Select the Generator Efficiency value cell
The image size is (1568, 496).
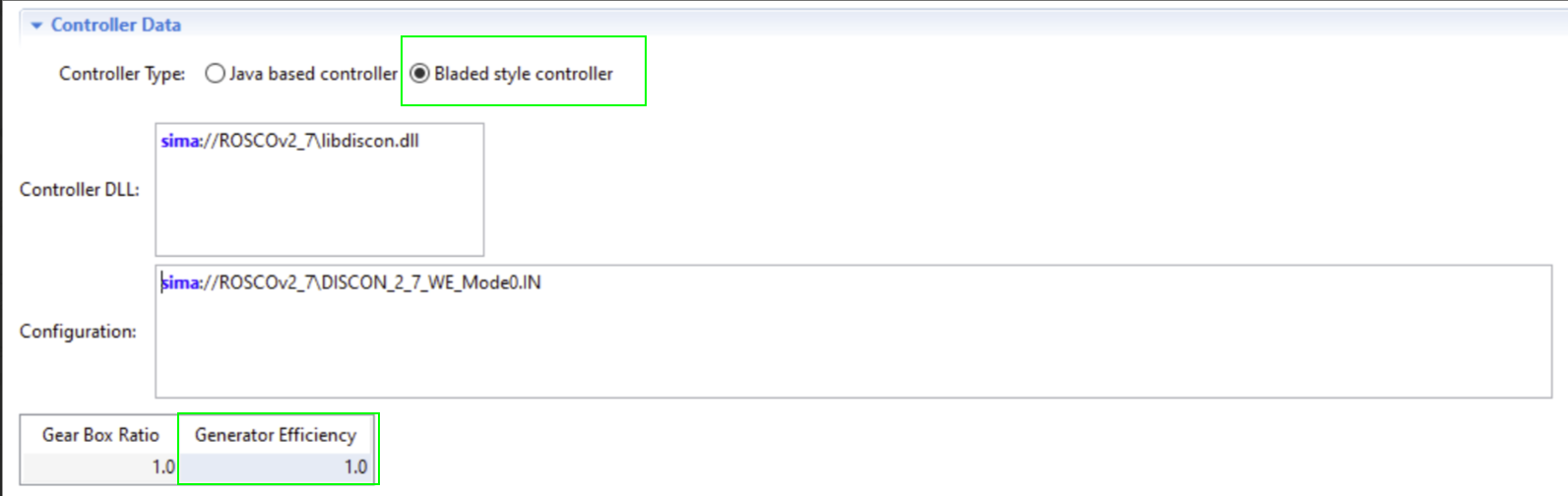275,466
